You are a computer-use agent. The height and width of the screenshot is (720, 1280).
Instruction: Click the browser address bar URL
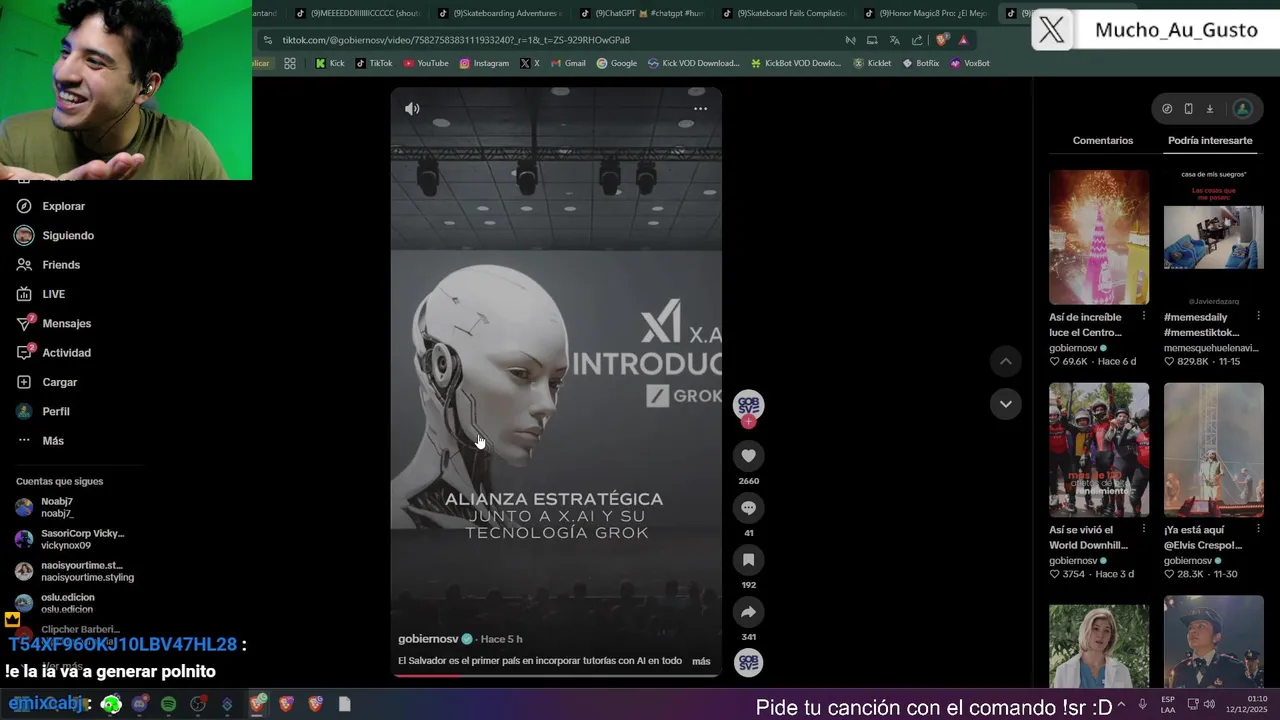tap(456, 40)
